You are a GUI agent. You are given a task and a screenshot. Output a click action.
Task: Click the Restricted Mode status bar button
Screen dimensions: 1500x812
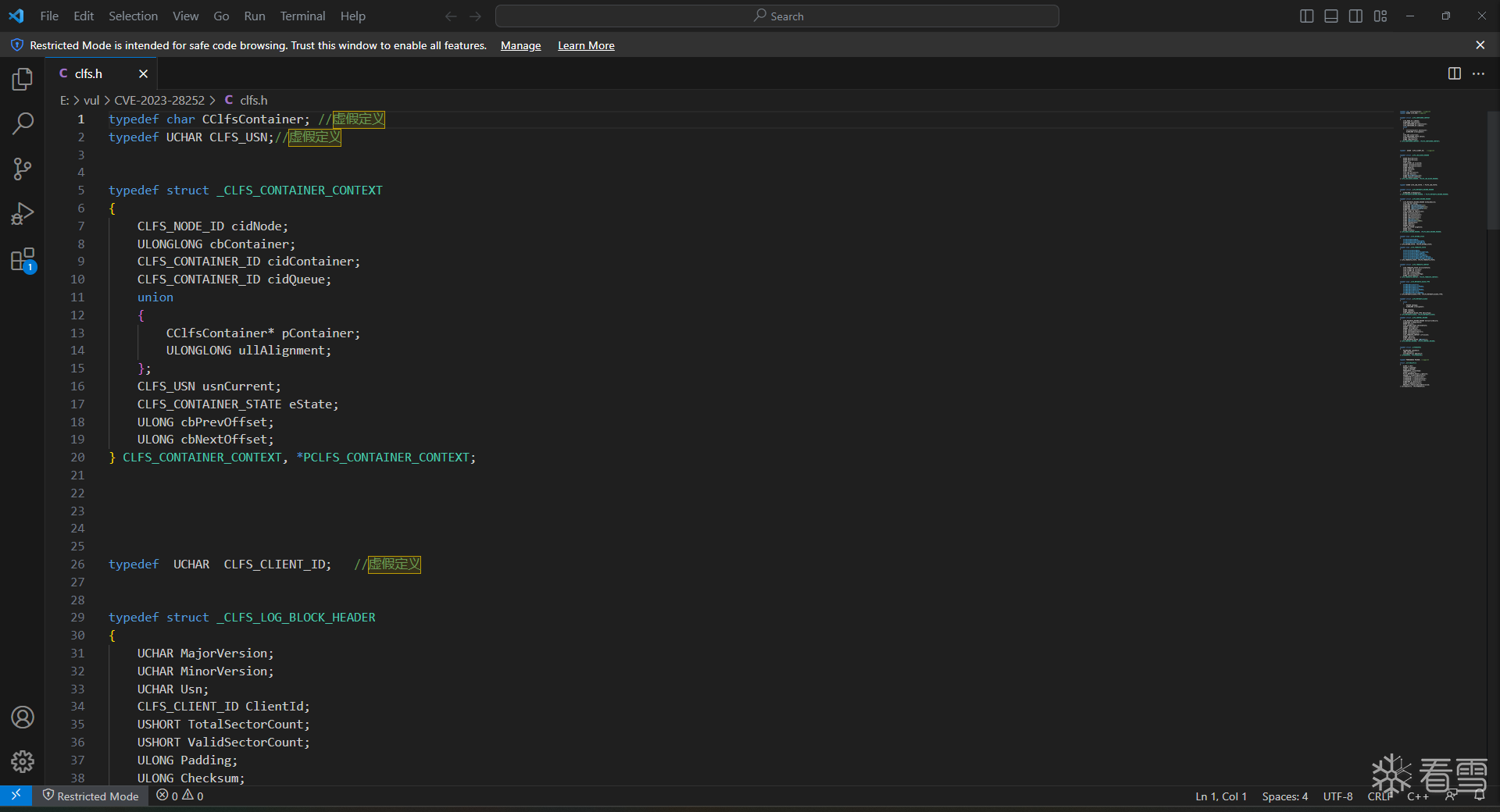[91, 796]
